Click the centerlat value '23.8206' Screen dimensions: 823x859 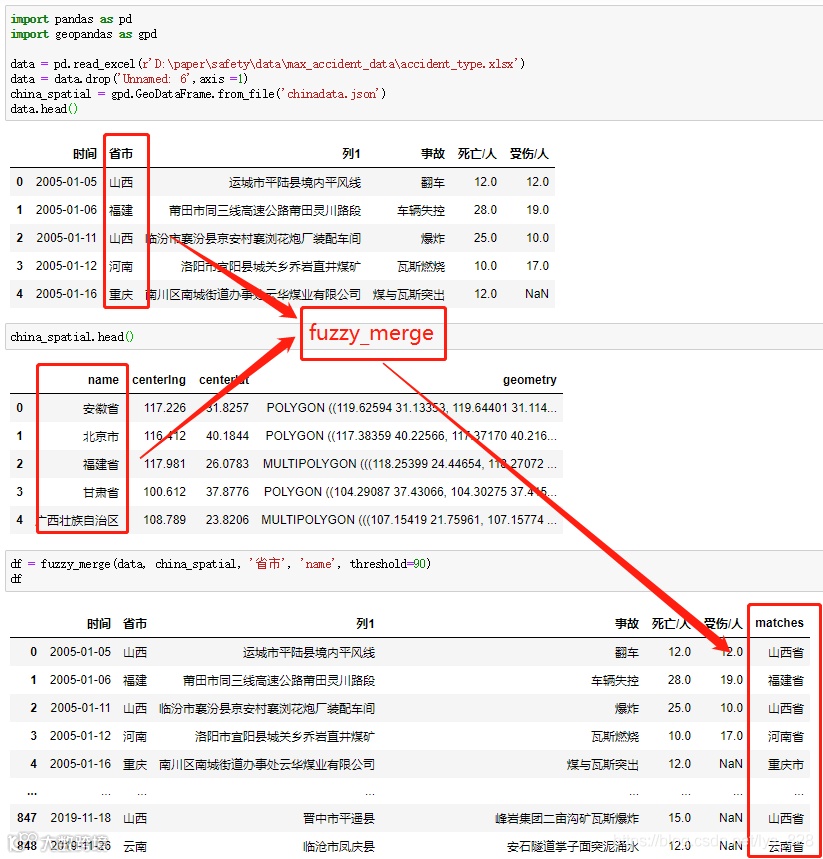click(227, 519)
